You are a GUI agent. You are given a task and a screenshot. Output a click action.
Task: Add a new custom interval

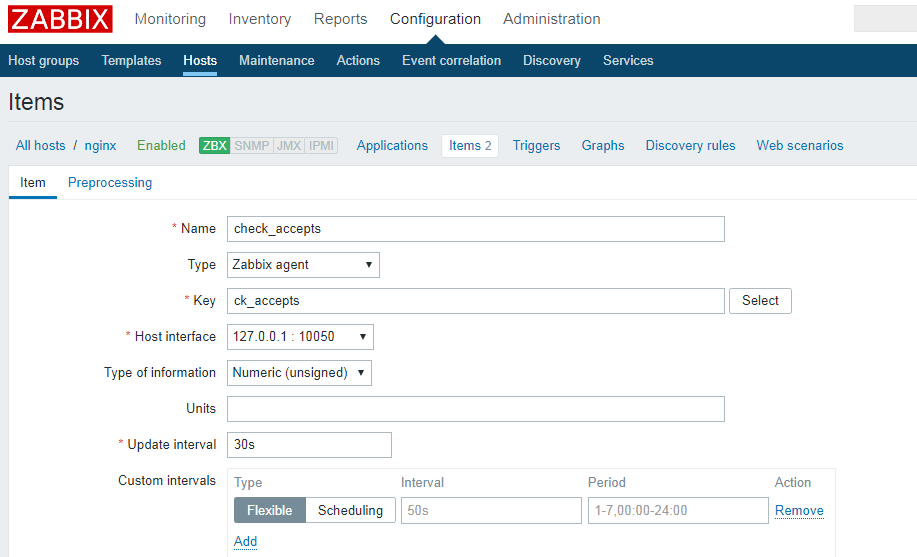[246, 541]
